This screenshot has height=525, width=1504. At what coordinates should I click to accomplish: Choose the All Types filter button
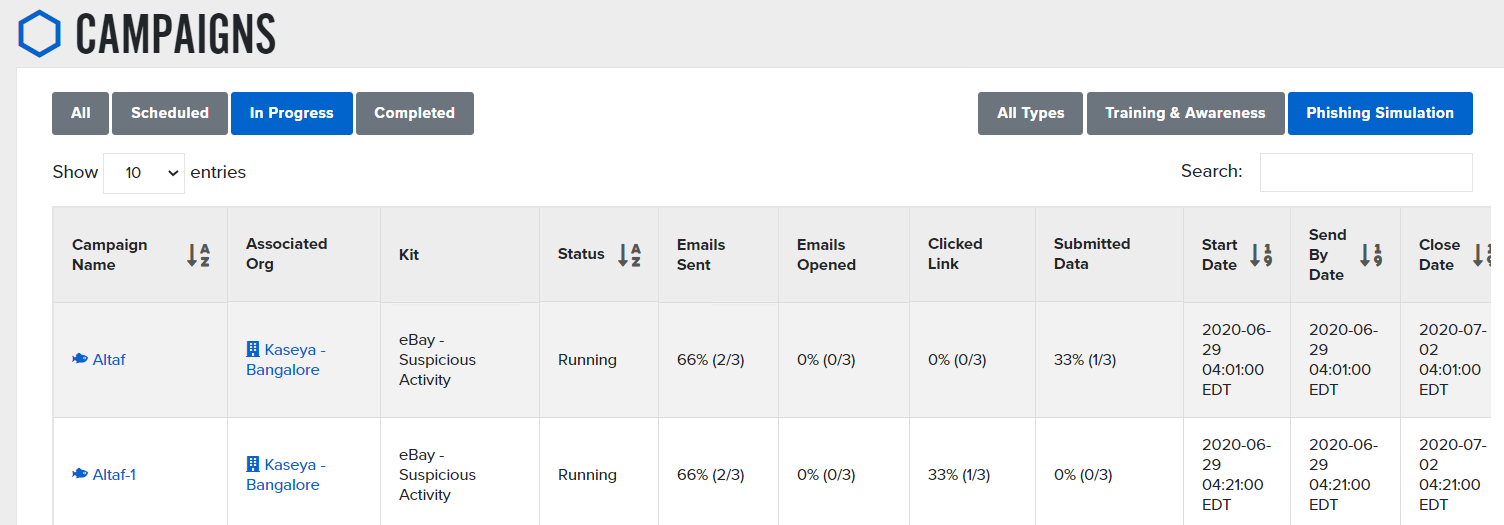point(1031,113)
